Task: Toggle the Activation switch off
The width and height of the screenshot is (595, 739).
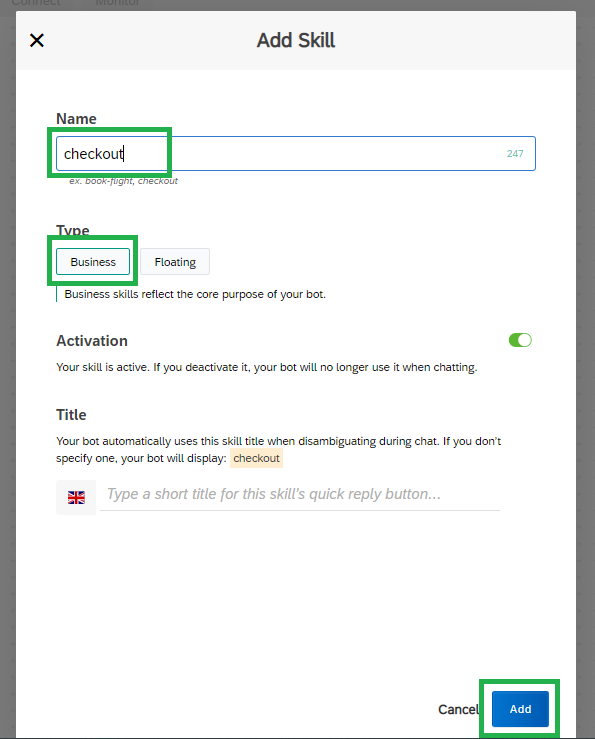Action: point(520,340)
